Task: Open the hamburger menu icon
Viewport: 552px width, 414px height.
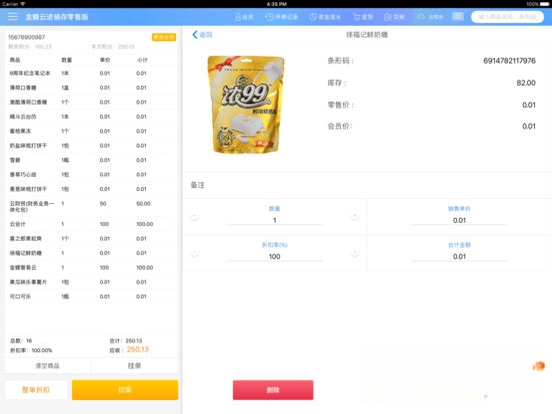Action: tap(13, 17)
